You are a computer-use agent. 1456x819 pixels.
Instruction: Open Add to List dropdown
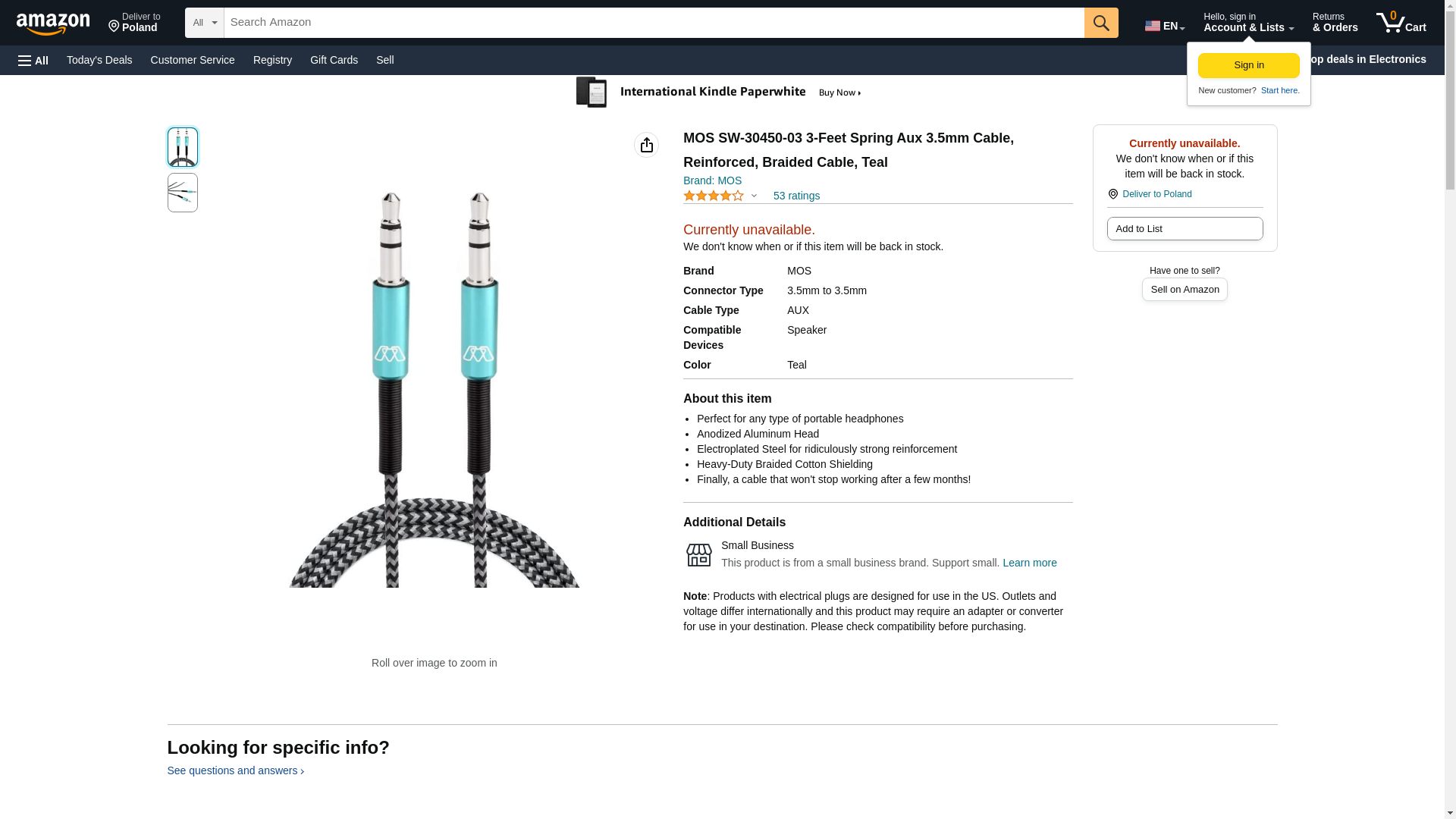pos(1185,229)
